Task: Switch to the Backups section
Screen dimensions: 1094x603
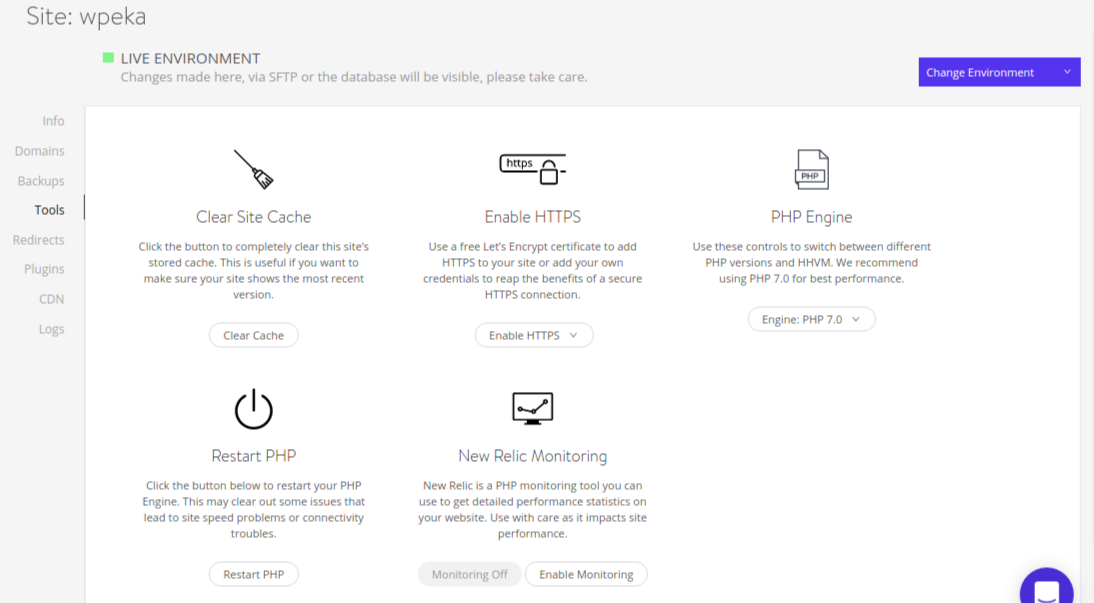Action: pos(40,181)
